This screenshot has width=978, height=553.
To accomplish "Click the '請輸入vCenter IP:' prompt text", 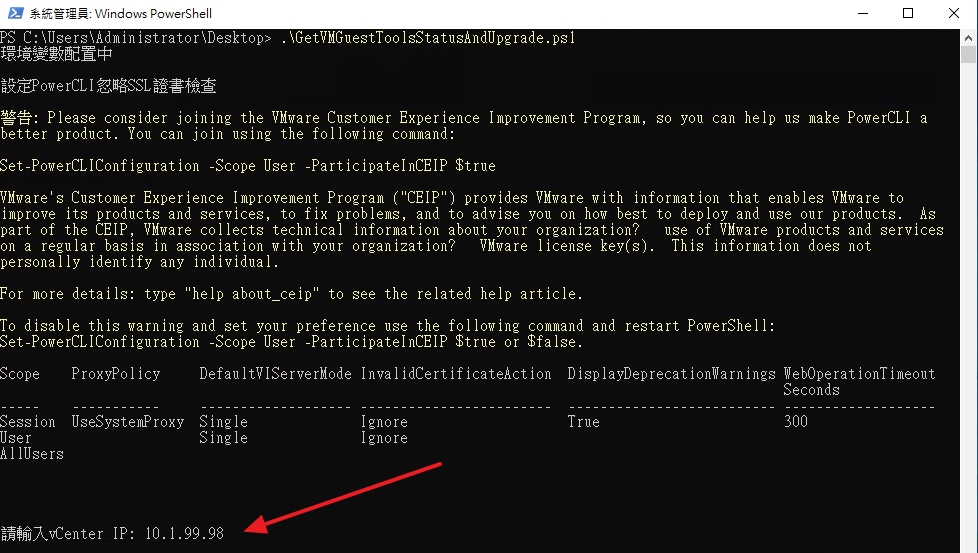I will [67, 534].
